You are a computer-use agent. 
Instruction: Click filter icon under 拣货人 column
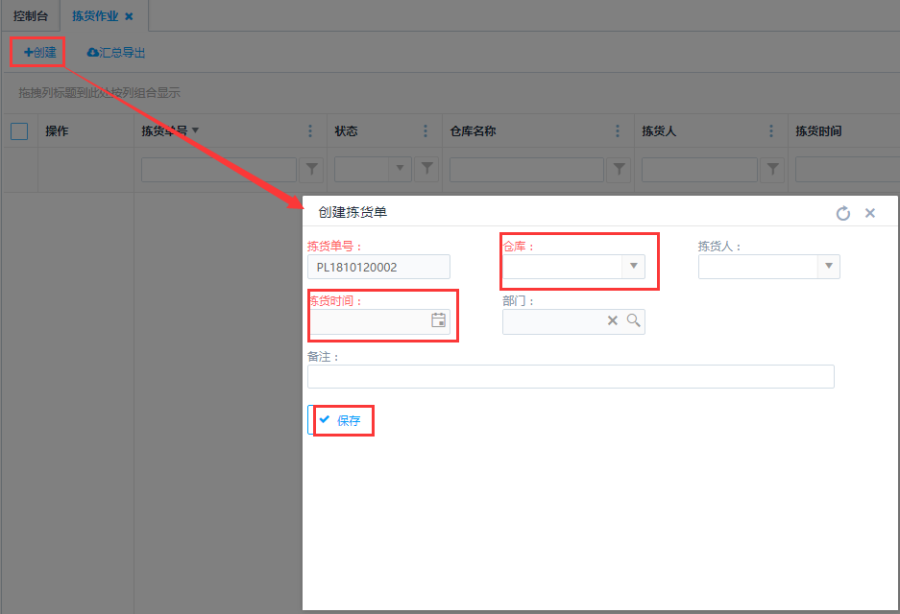(x=772, y=169)
